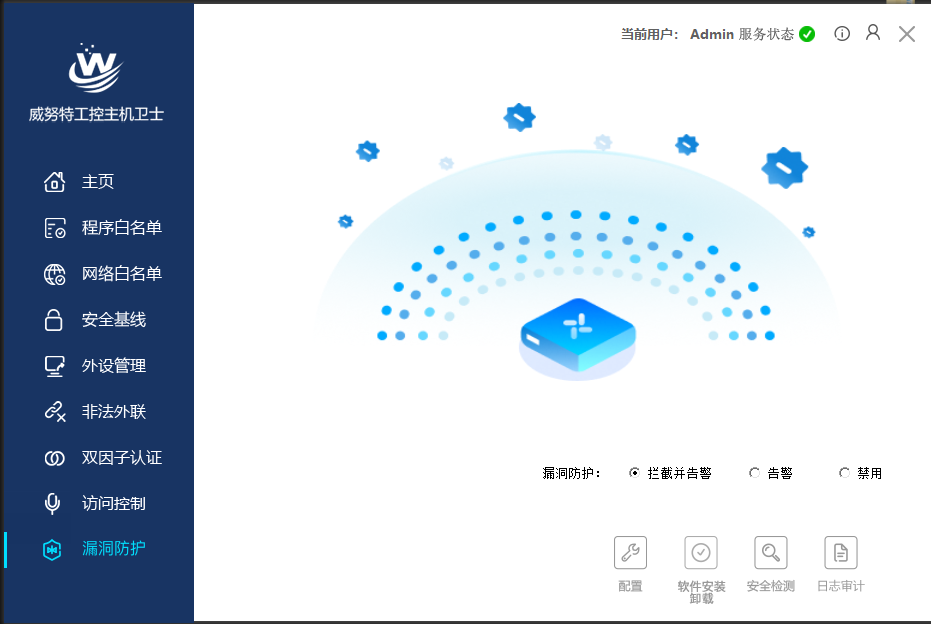This screenshot has height=624, width=931.
Task: Click the home icon beside 主页
Action: [x=54, y=182]
